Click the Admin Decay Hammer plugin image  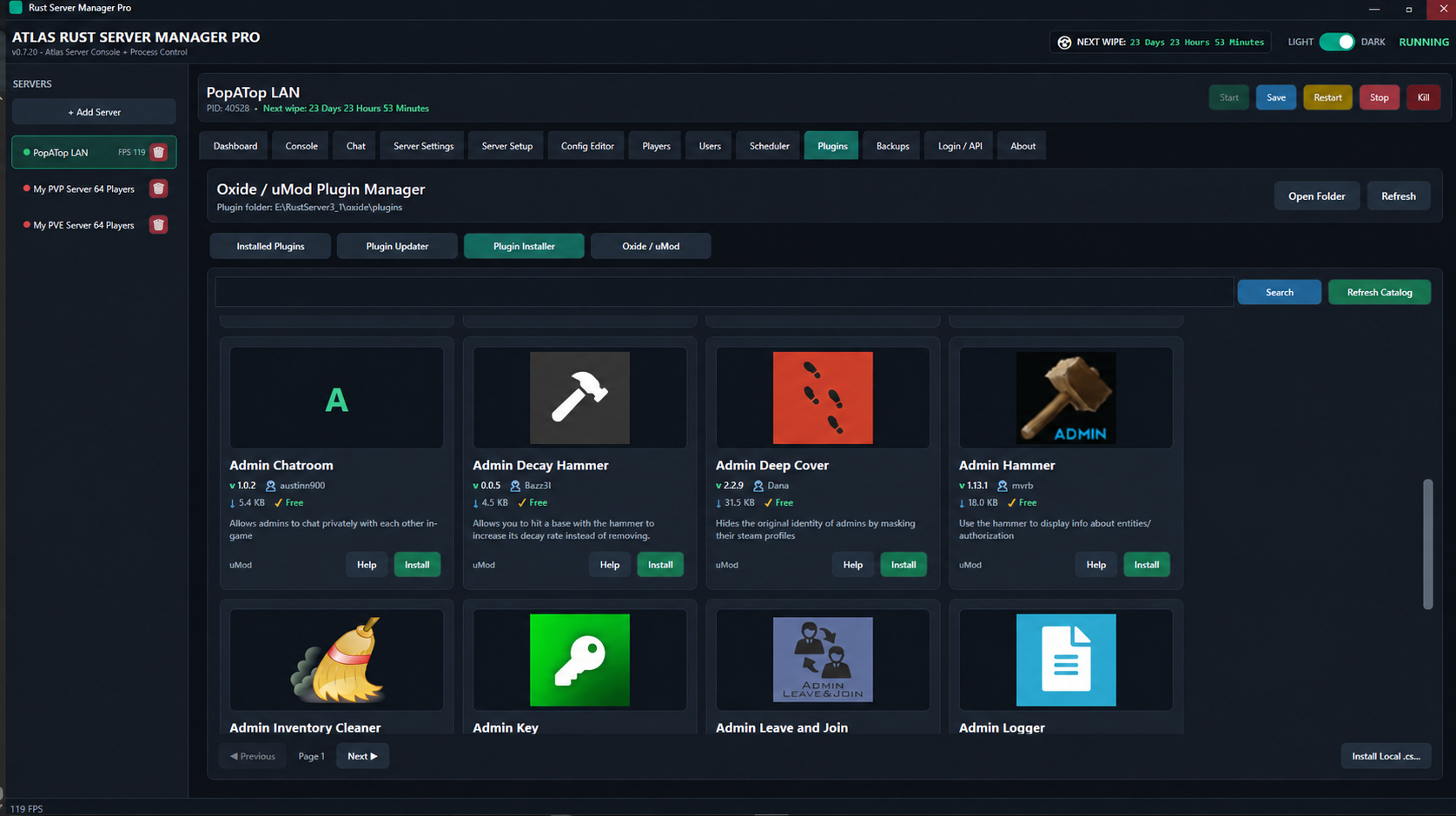(x=579, y=398)
